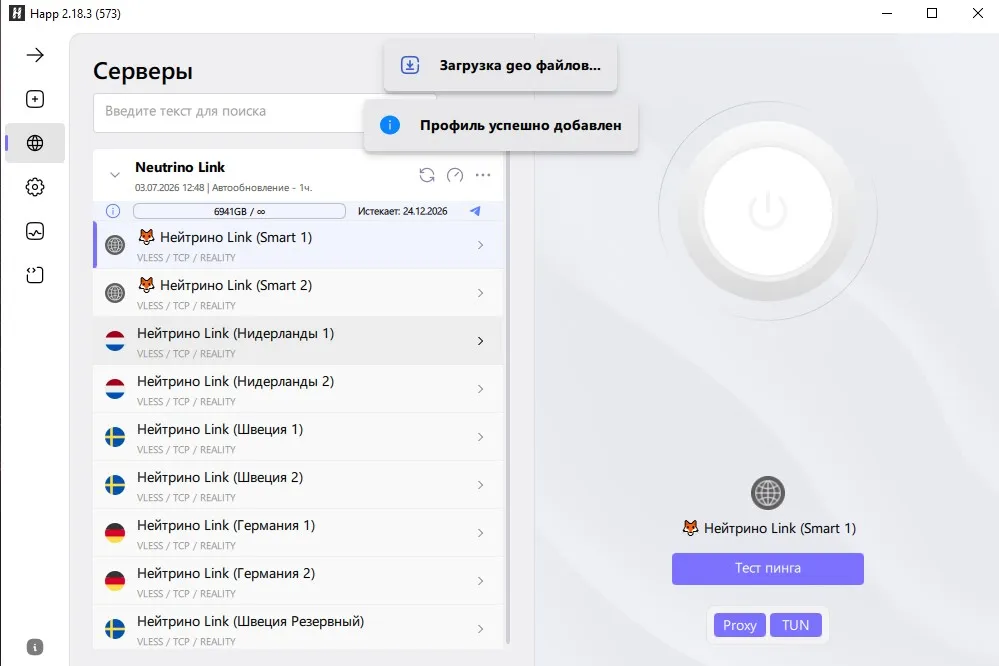Open details chevron for Швеция 1
The image size is (999, 666).
(480, 437)
